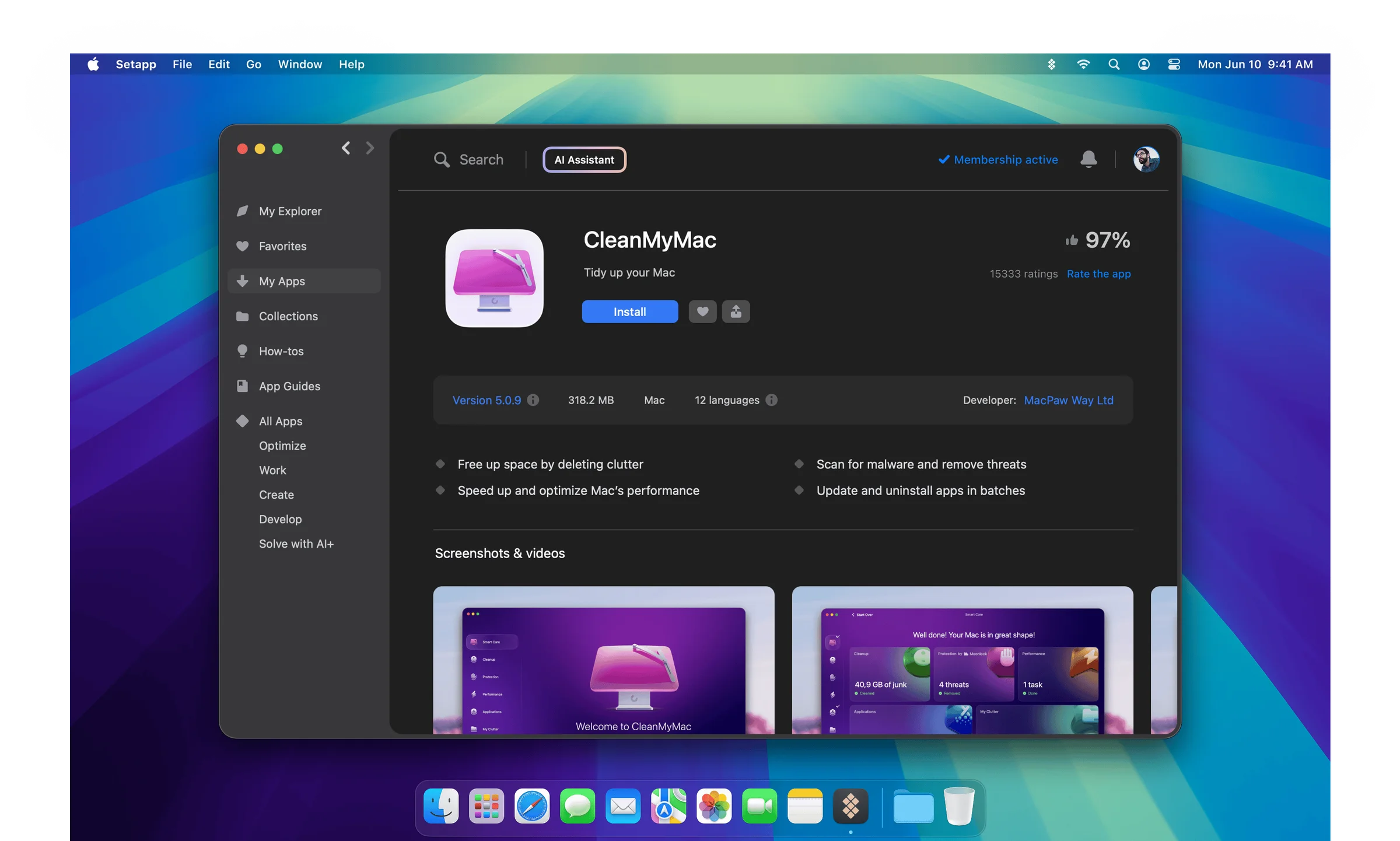Open Wi-Fi status in the menu bar

(1083, 64)
